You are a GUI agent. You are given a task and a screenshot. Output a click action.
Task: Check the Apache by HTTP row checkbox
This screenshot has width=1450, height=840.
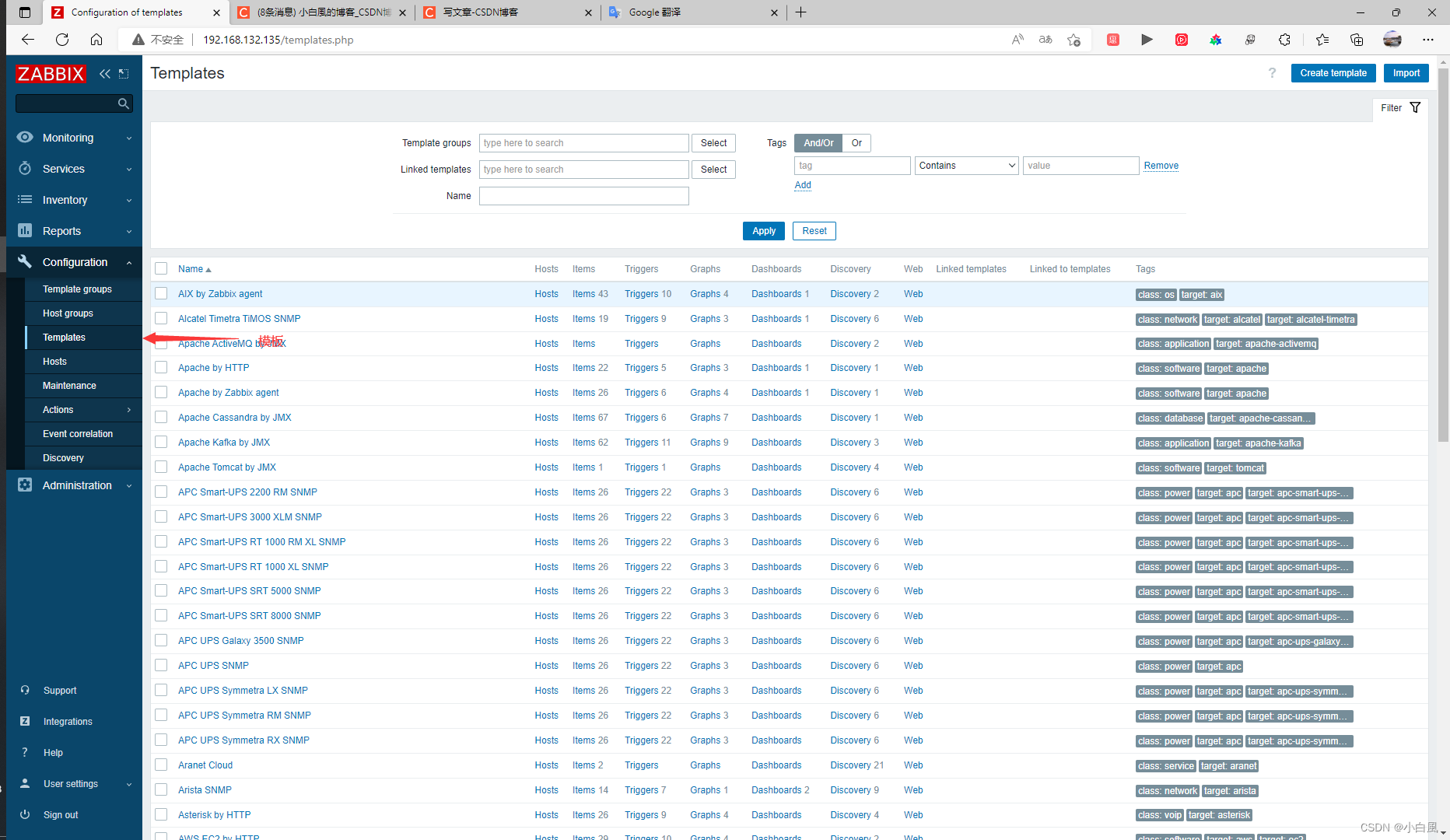(161, 367)
